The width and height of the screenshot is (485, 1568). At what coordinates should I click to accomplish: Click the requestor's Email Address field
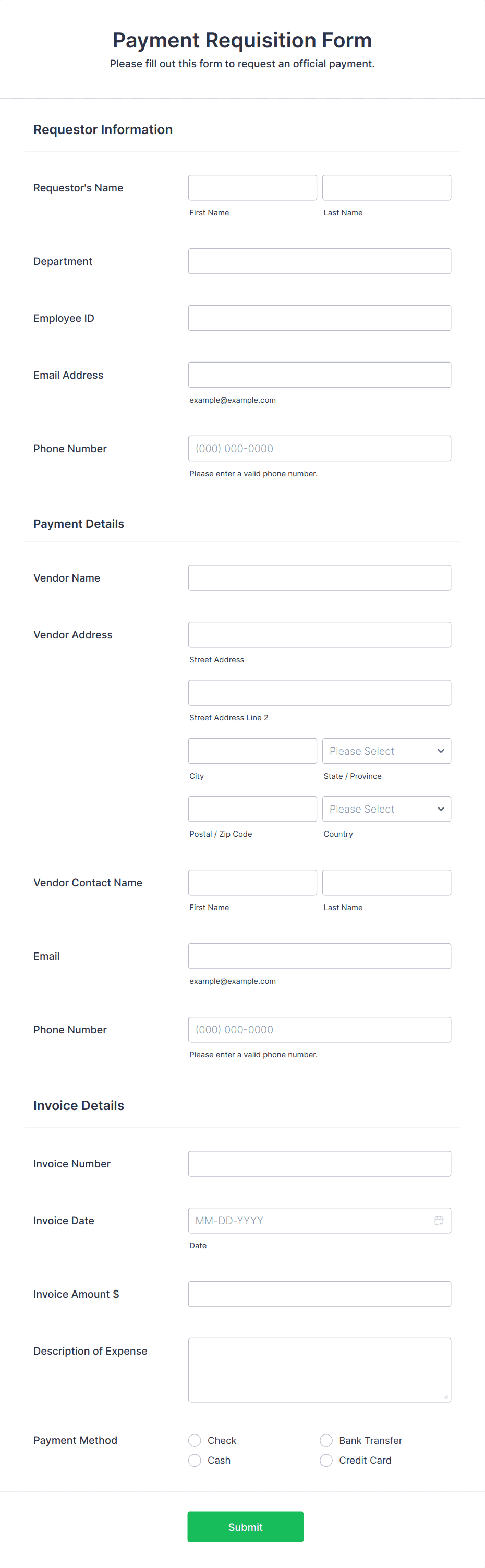coord(320,375)
